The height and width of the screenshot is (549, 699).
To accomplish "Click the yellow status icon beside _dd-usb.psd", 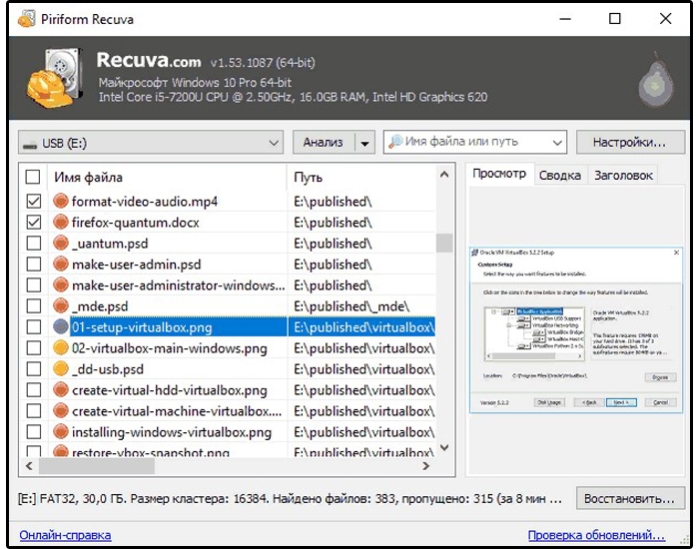I will [61, 369].
